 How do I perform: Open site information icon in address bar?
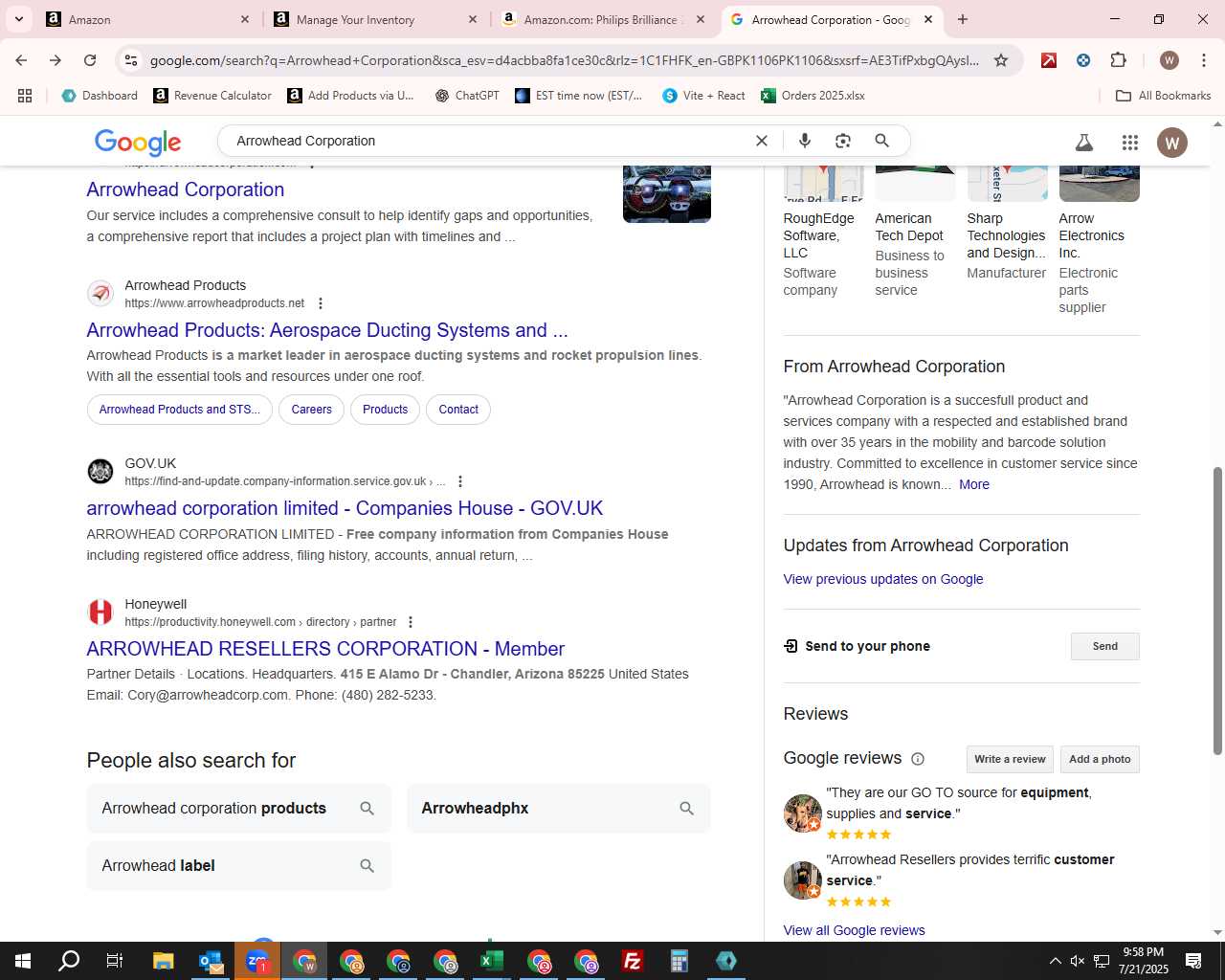(x=131, y=60)
